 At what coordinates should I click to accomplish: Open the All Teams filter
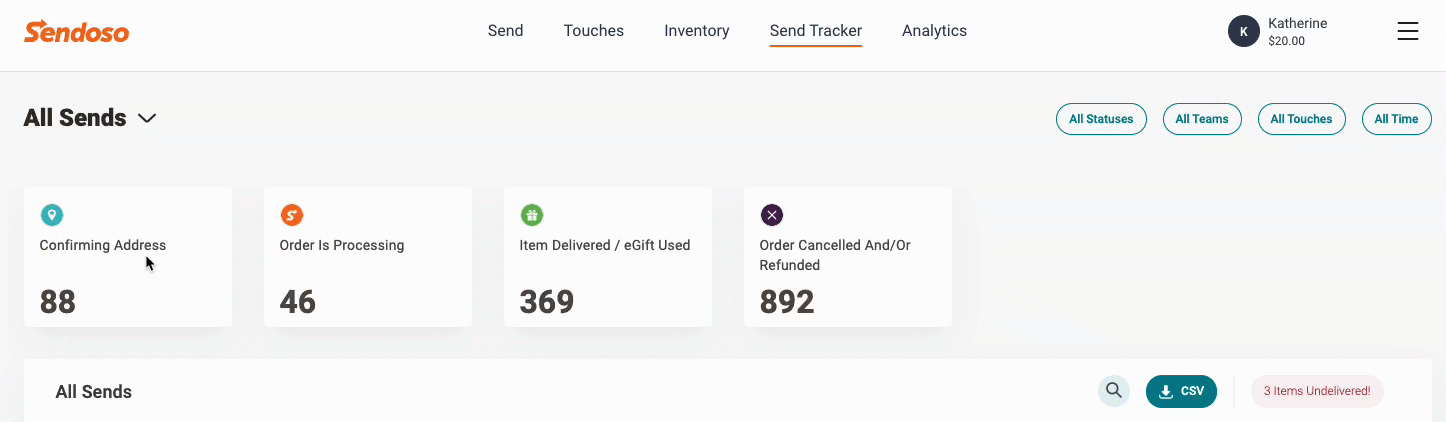[1202, 119]
